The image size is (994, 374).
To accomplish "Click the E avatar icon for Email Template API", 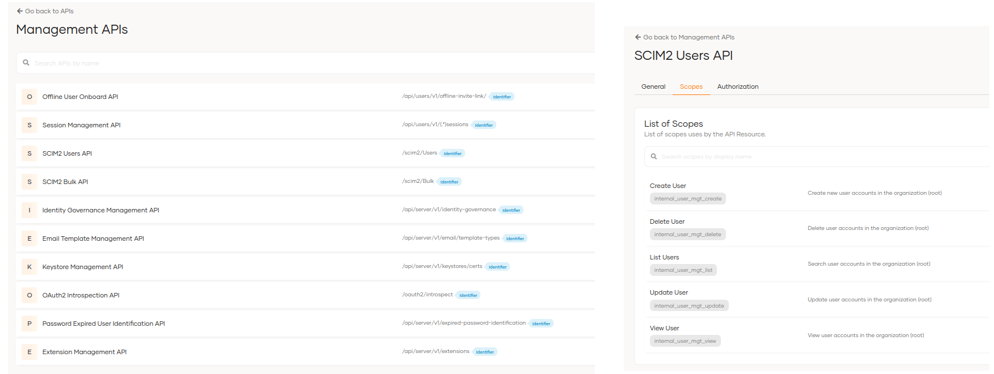I will [x=29, y=238].
